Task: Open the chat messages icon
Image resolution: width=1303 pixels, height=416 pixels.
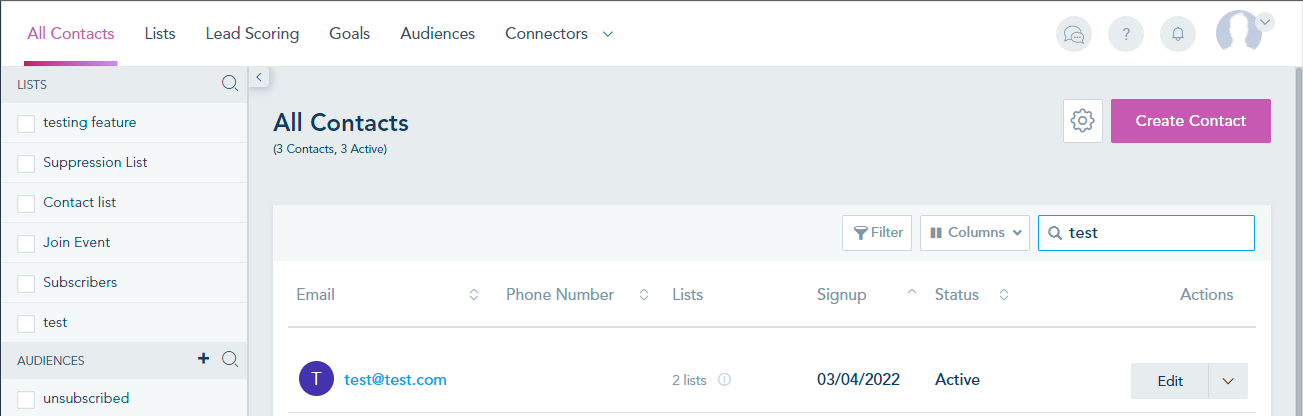Action: tap(1074, 34)
